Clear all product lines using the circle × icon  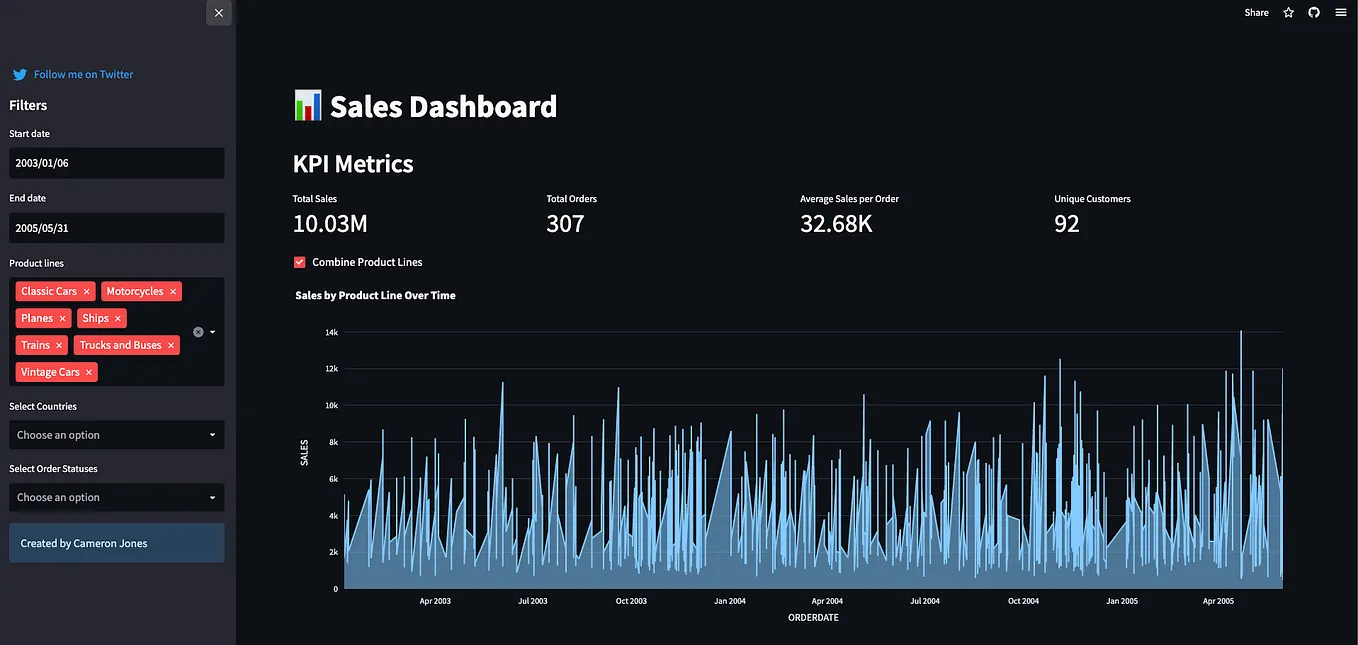click(198, 331)
